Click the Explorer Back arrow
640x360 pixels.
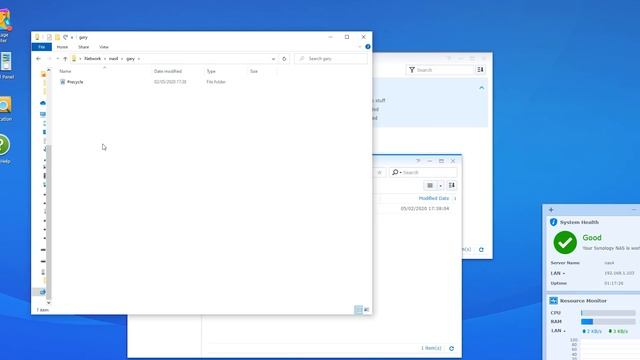(38, 59)
